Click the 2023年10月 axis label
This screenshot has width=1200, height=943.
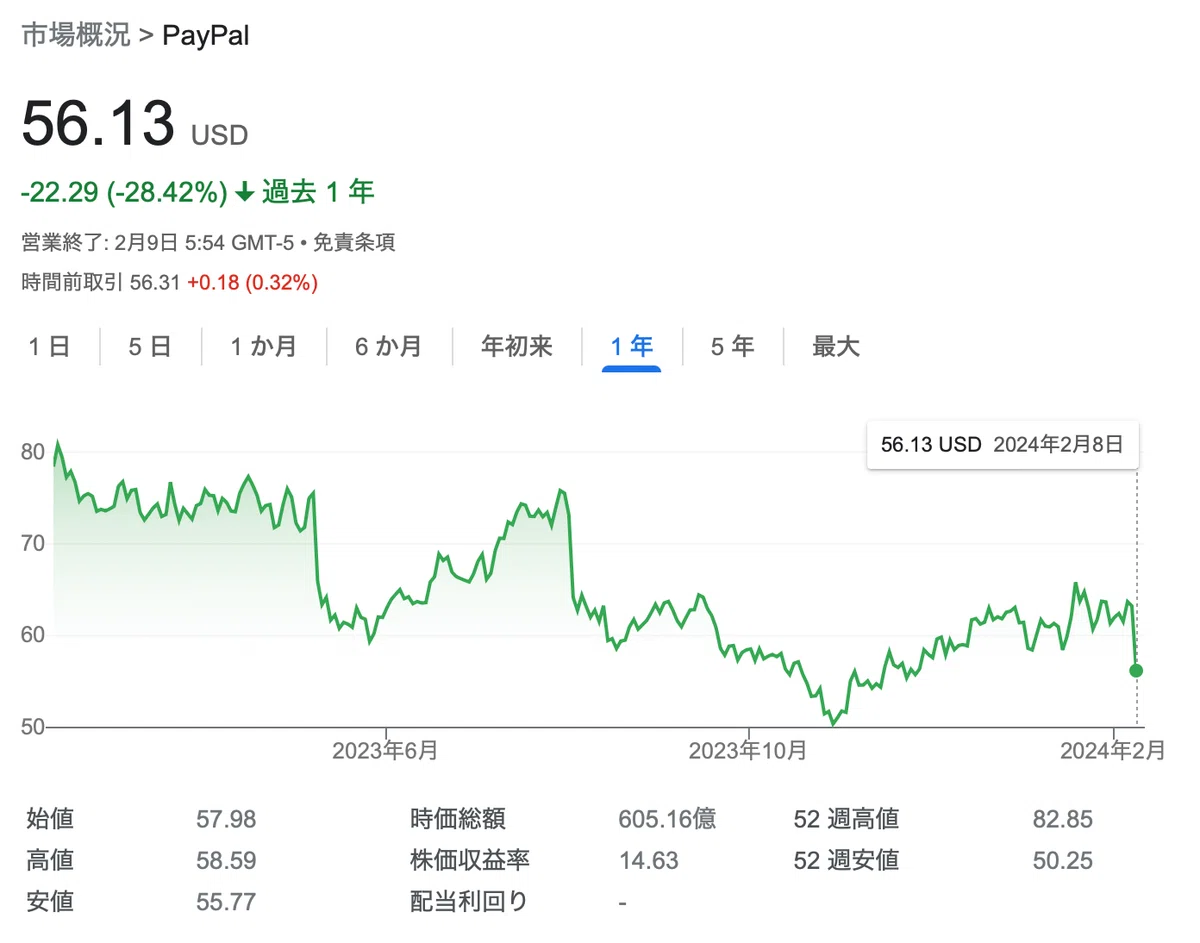[x=747, y=751]
